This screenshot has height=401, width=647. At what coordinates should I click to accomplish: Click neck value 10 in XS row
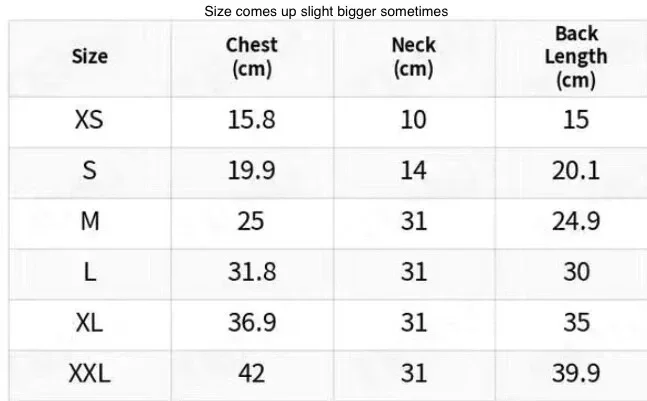(x=413, y=120)
